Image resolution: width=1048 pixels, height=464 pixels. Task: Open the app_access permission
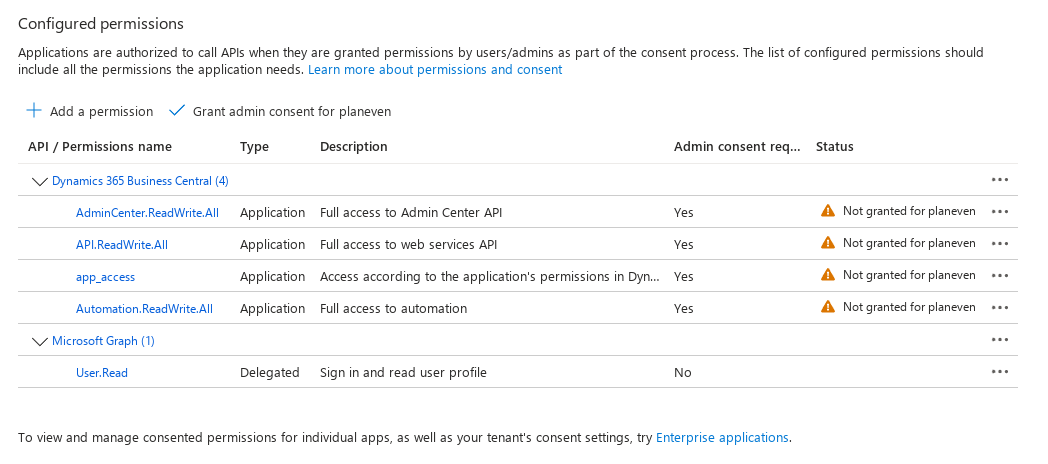[x=106, y=277]
